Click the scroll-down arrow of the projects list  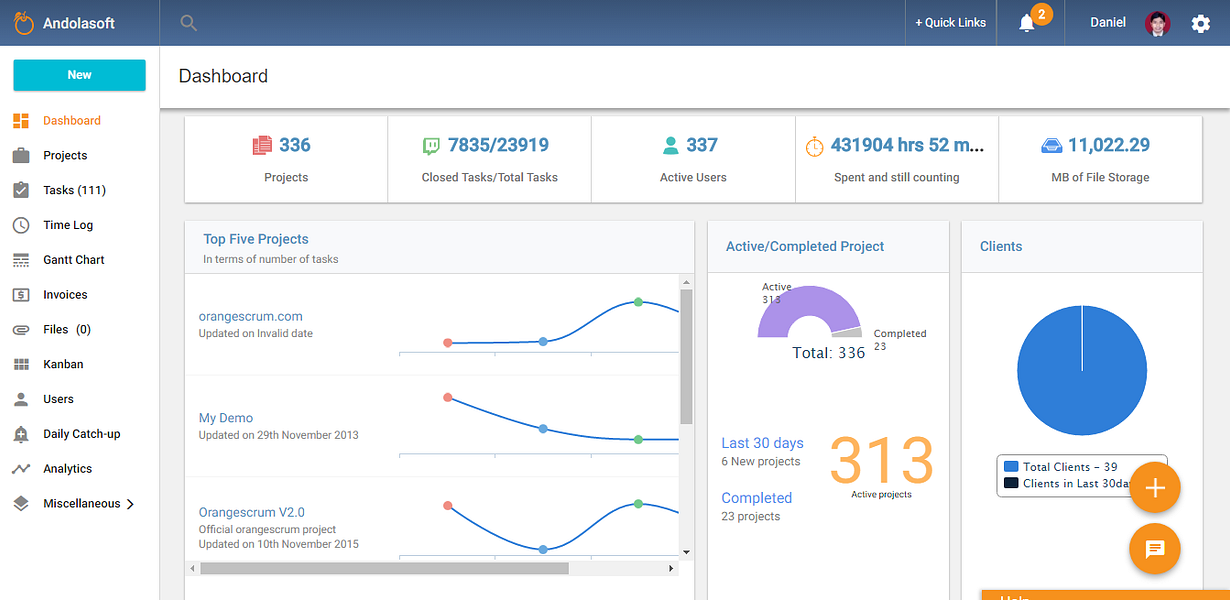686,551
